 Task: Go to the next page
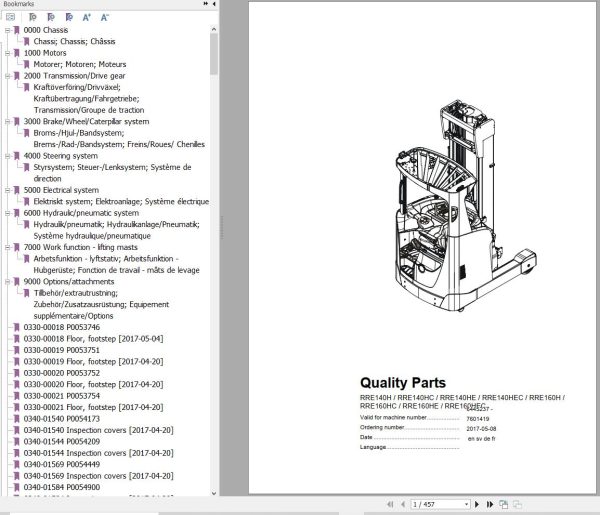(477, 504)
